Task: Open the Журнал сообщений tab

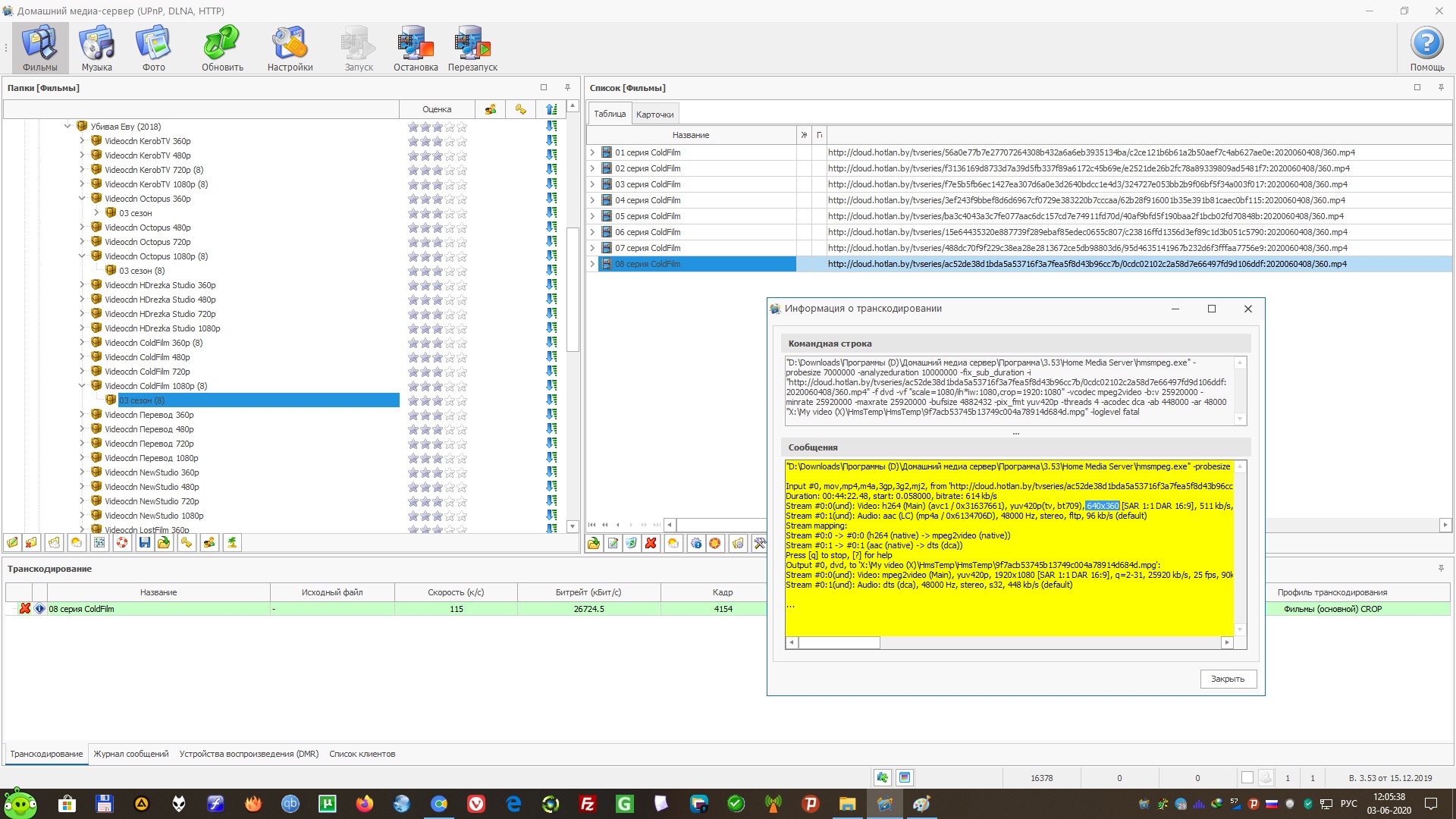Action: 130,754
